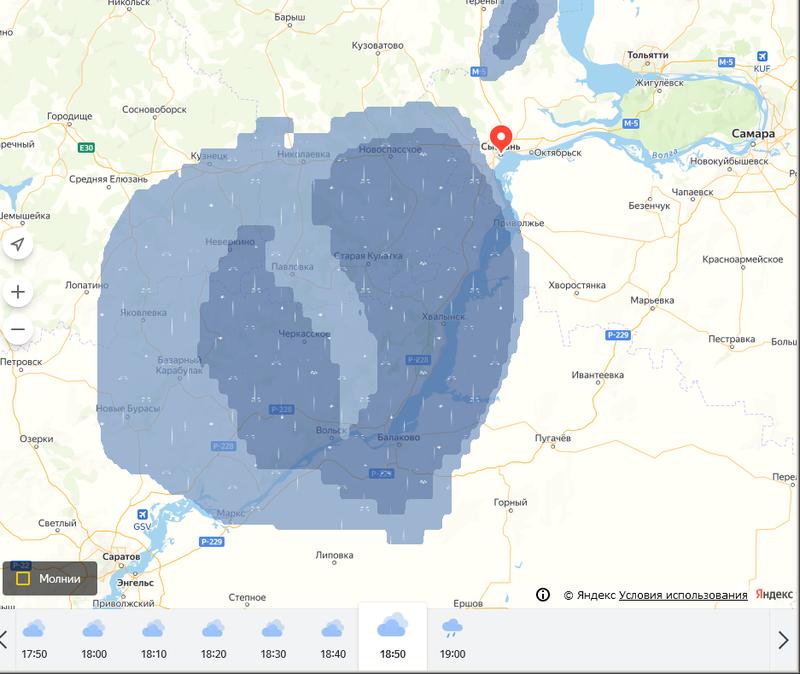Pick the 18:10 timeline marker
Screen dimensions: 800x674
[x=153, y=639]
